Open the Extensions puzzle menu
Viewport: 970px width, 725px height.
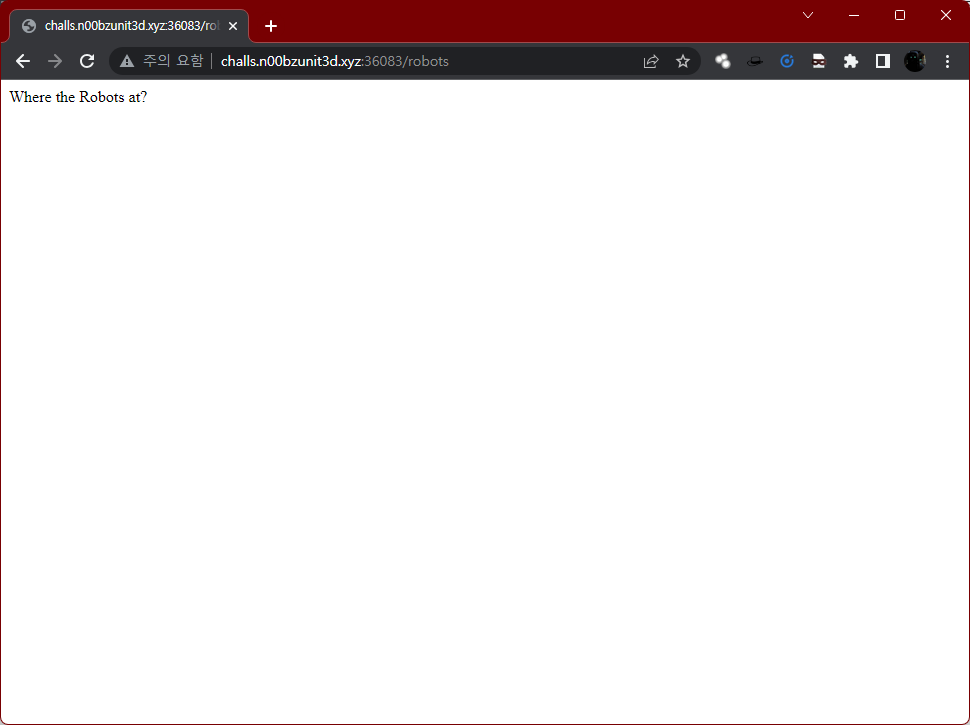pyautogui.click(x=851, y=61)
